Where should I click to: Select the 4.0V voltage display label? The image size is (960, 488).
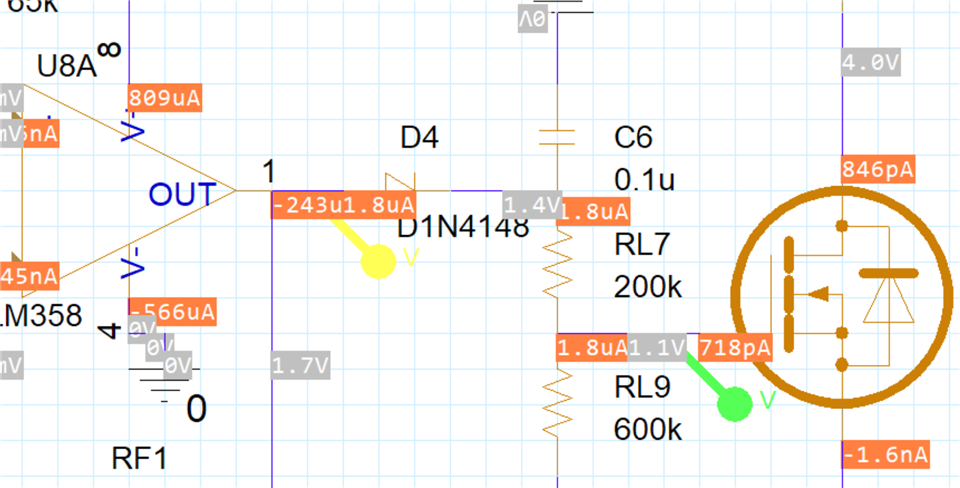coord(871,63)
